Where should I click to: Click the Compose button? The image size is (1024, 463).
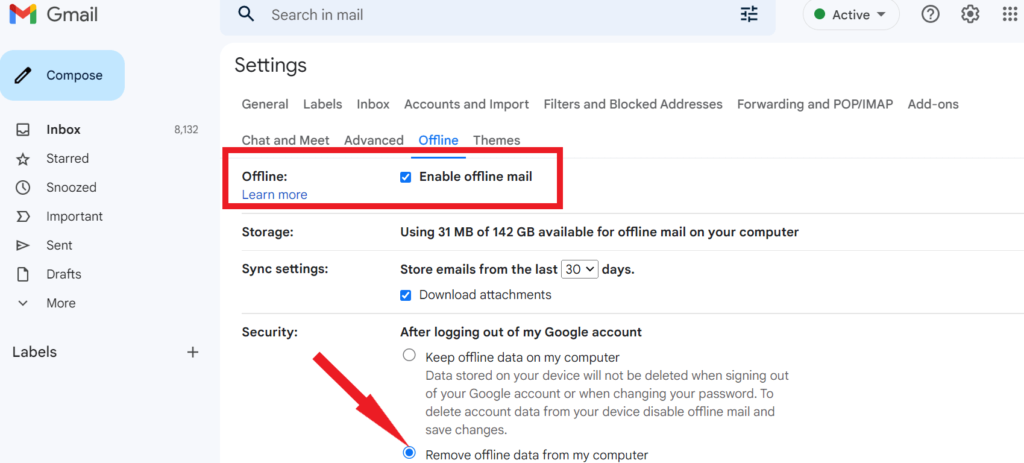[x=62, y=75]
